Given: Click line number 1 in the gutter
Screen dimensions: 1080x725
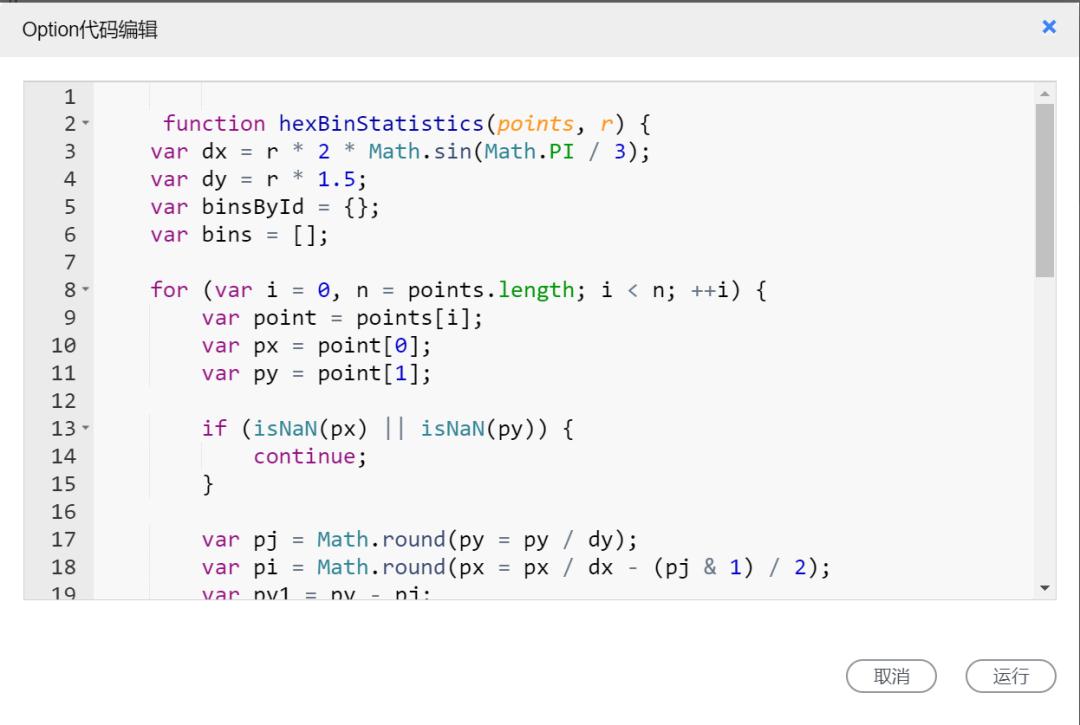Looking at the screenshot, I should pyautogui.click(x=70, y=96).
